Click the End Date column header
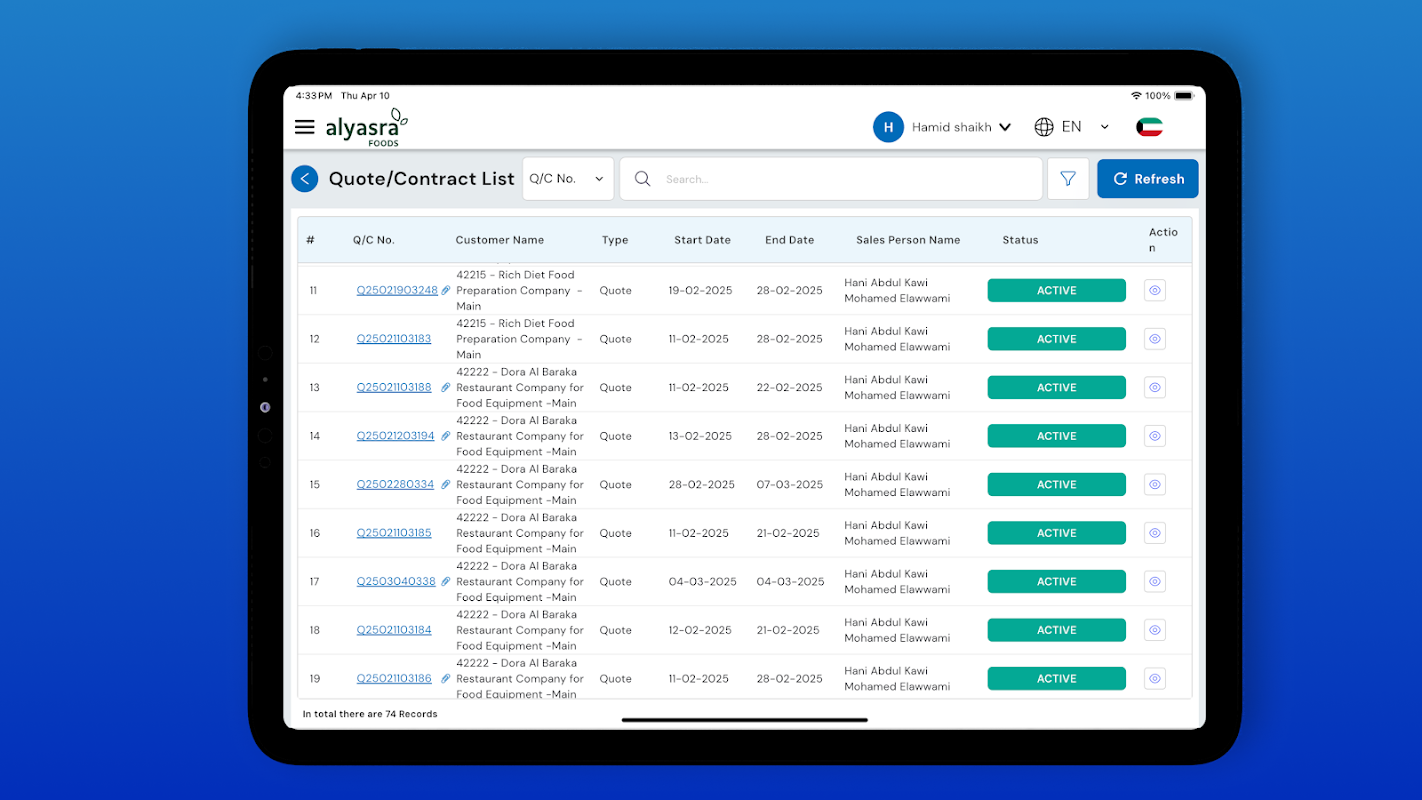 [x=790, y=240]
